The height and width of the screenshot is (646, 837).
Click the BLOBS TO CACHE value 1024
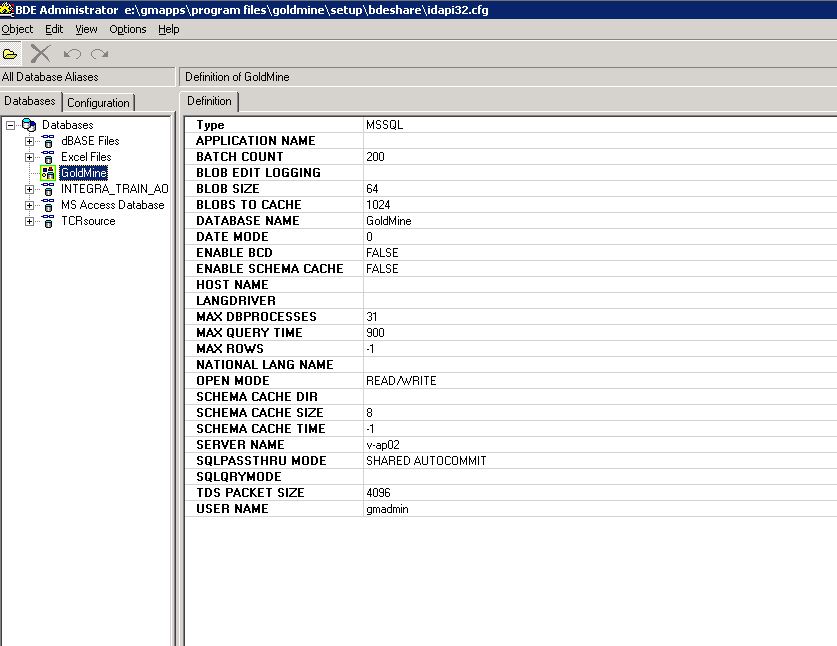tap(378, 204)
